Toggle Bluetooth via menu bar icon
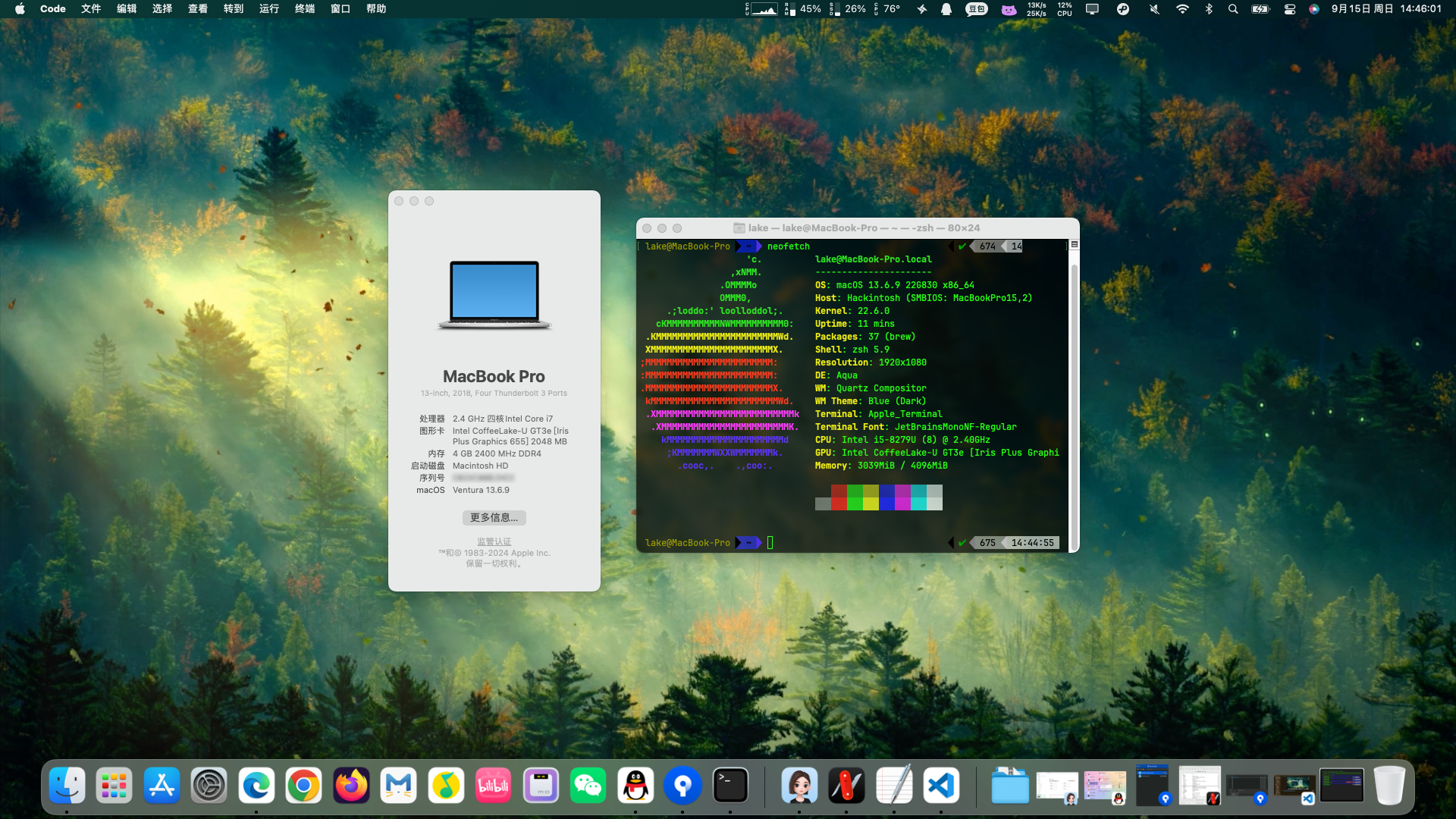The height and width of the screenshot is (819, 1456). [1209, 9]
